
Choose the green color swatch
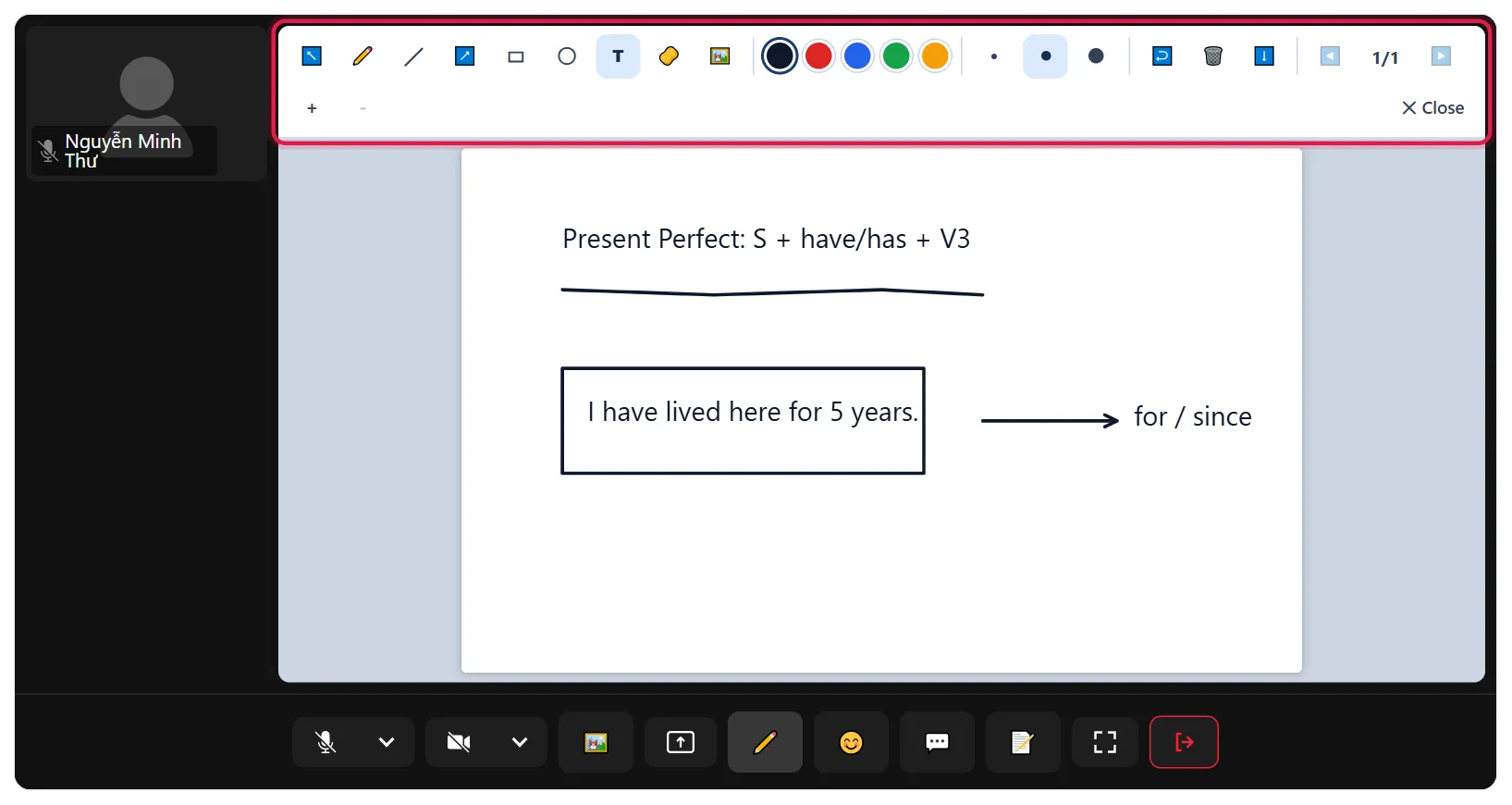[x=896, y=56]
